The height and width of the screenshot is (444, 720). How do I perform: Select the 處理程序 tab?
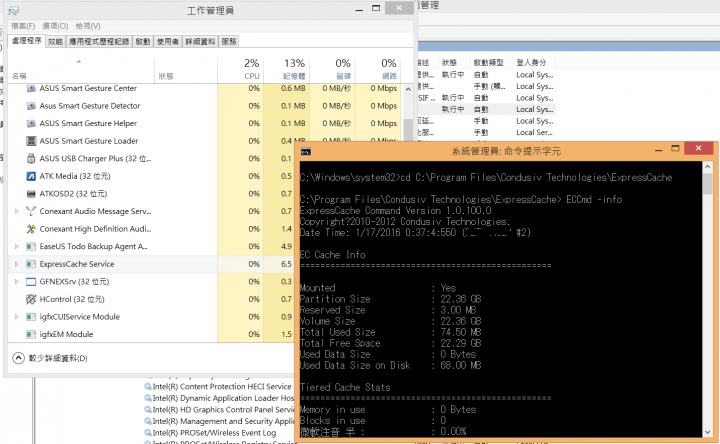point(27,41)
